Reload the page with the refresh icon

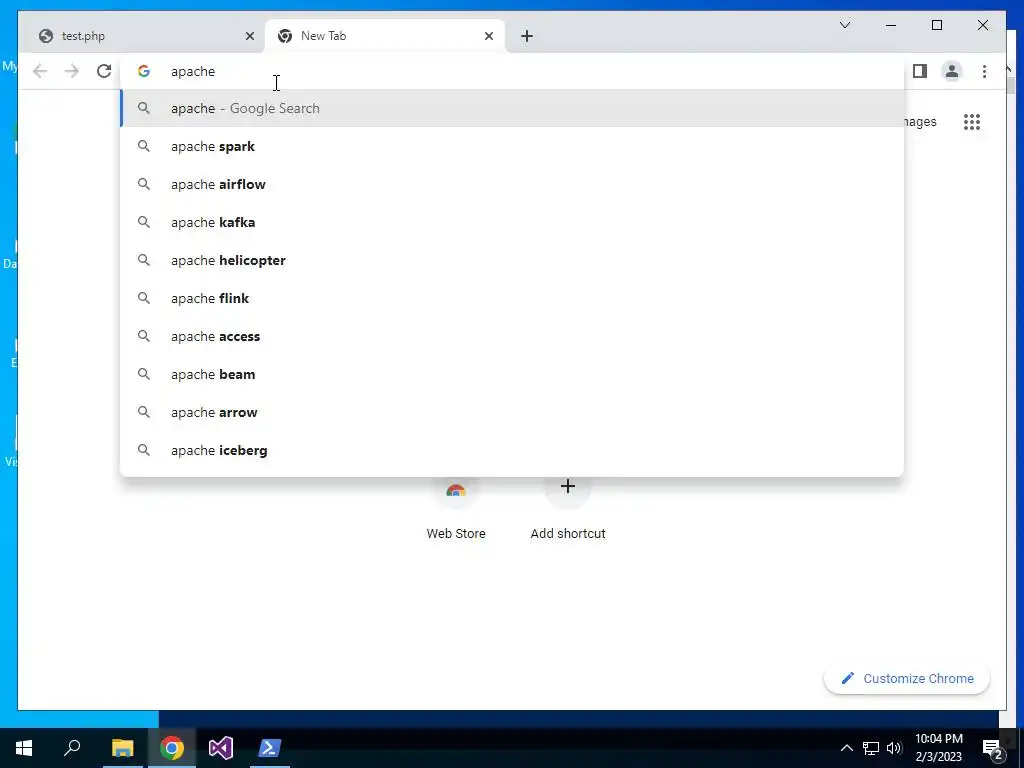[x=104, y=71]
